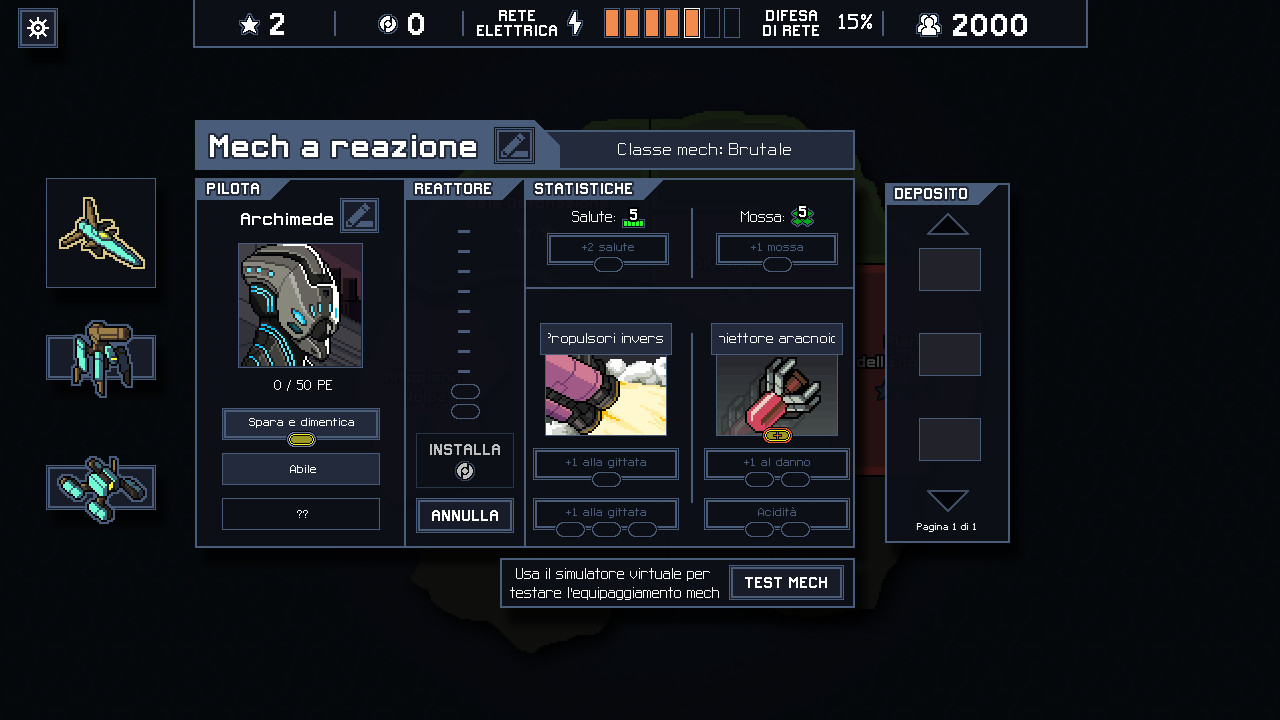Image resolution: width=1280 pixels, height=720 pixels.
Task: Go to previous deposito page with the up arrow
Action: tap(948, 224)
